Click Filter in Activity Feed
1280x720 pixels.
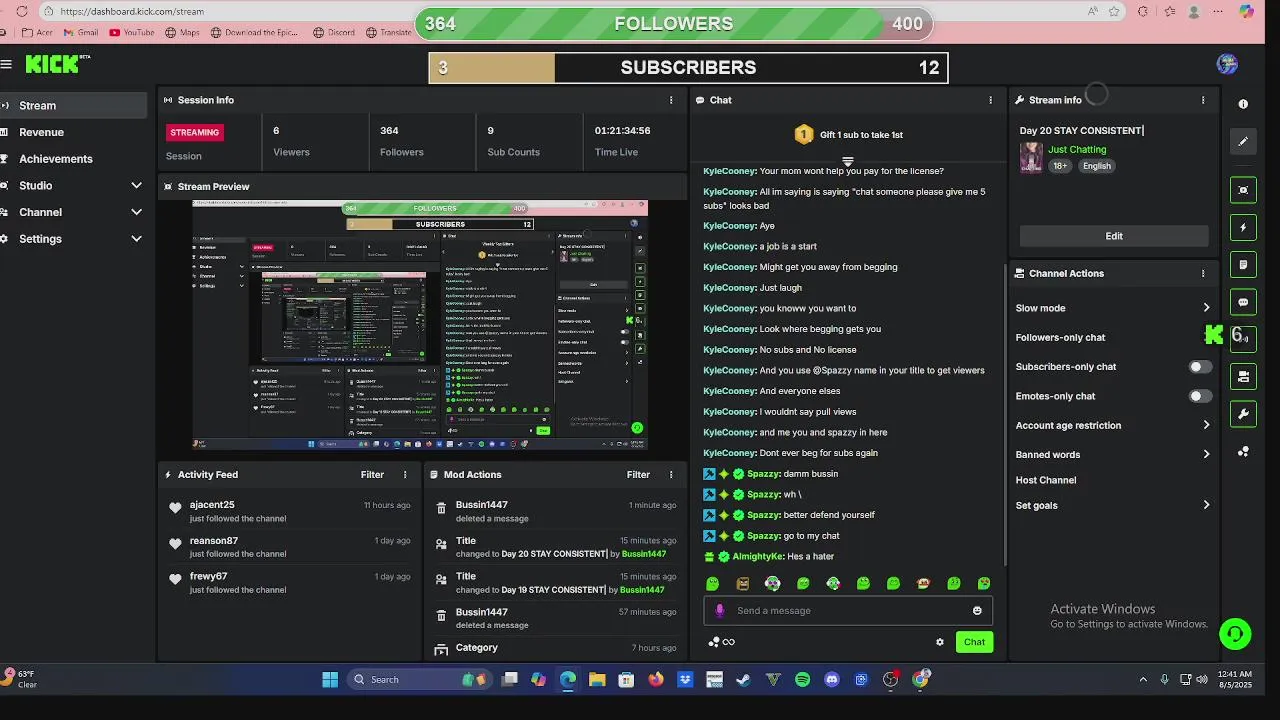[372, 475]
